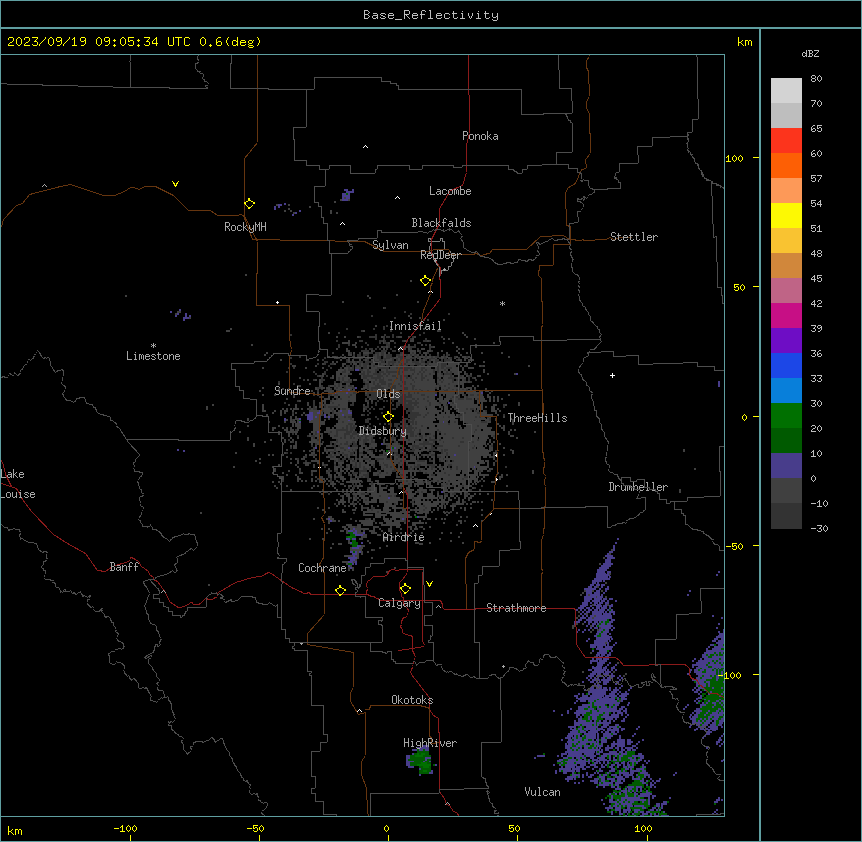Click the Calgary city label
The image size is (862, 842).
(399, 603)
